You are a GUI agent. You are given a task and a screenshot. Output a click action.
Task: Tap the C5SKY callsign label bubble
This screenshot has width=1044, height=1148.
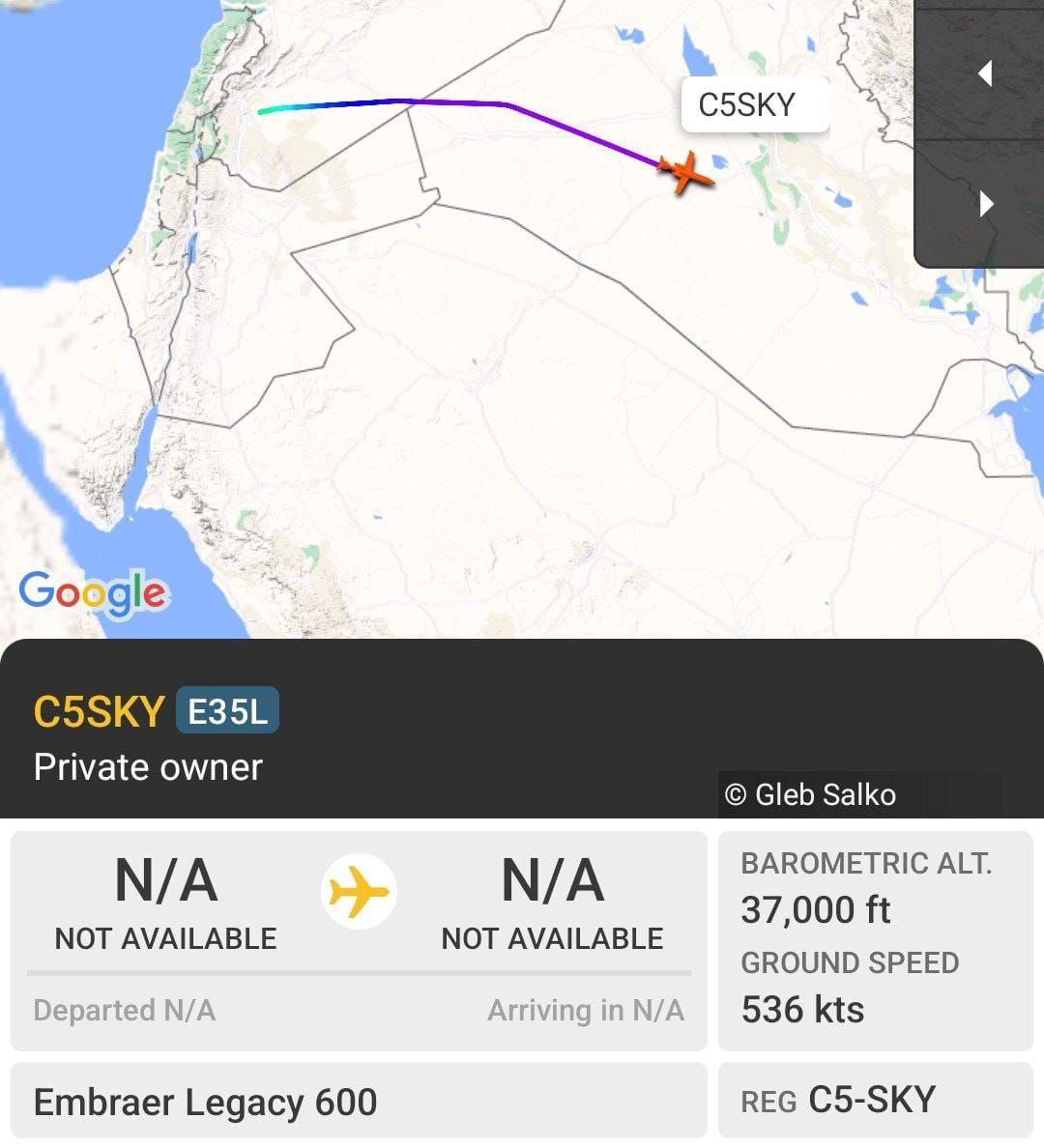point(755,104)
